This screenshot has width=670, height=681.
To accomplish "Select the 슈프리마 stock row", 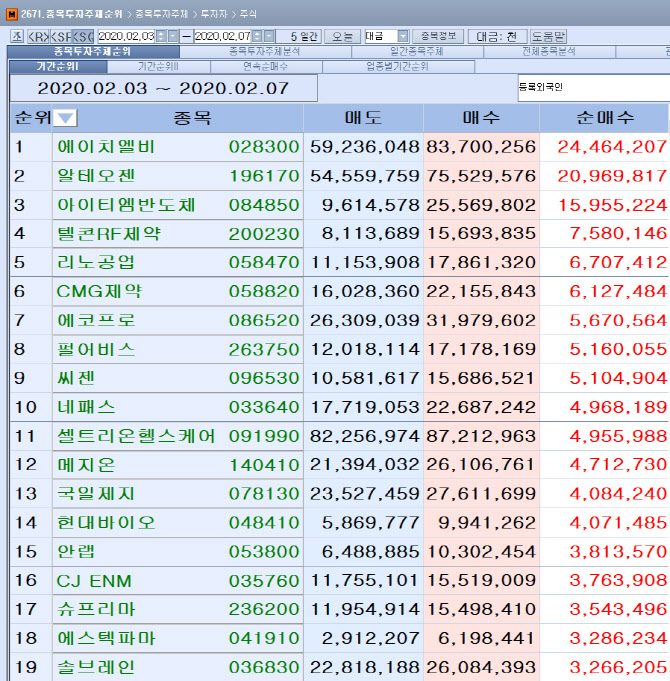I will 339,609.
